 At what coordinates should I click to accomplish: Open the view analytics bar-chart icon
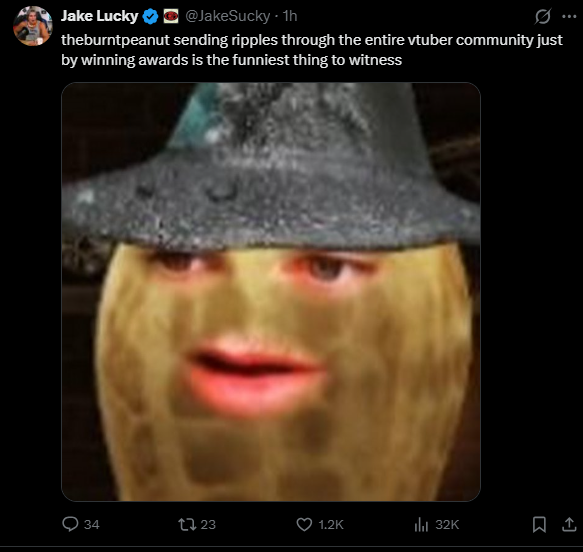tap(421, 524)
